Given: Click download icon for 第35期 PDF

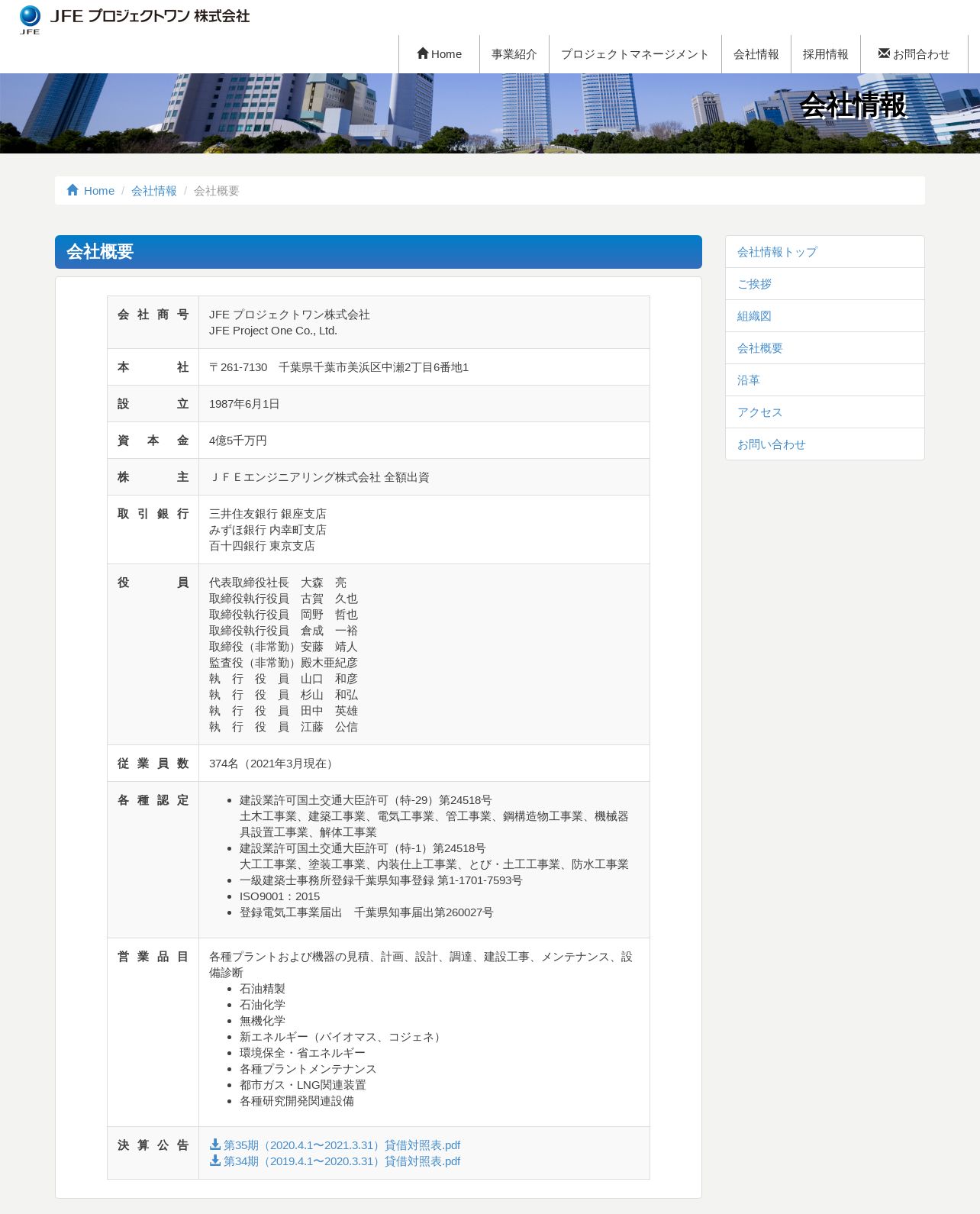Looking at the screenshot, I should click(215, 1145).
